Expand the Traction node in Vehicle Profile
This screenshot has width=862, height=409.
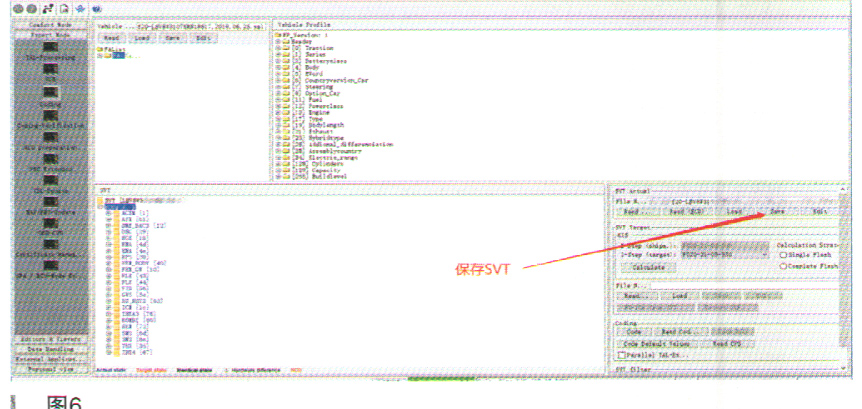(x=278, y=48)
